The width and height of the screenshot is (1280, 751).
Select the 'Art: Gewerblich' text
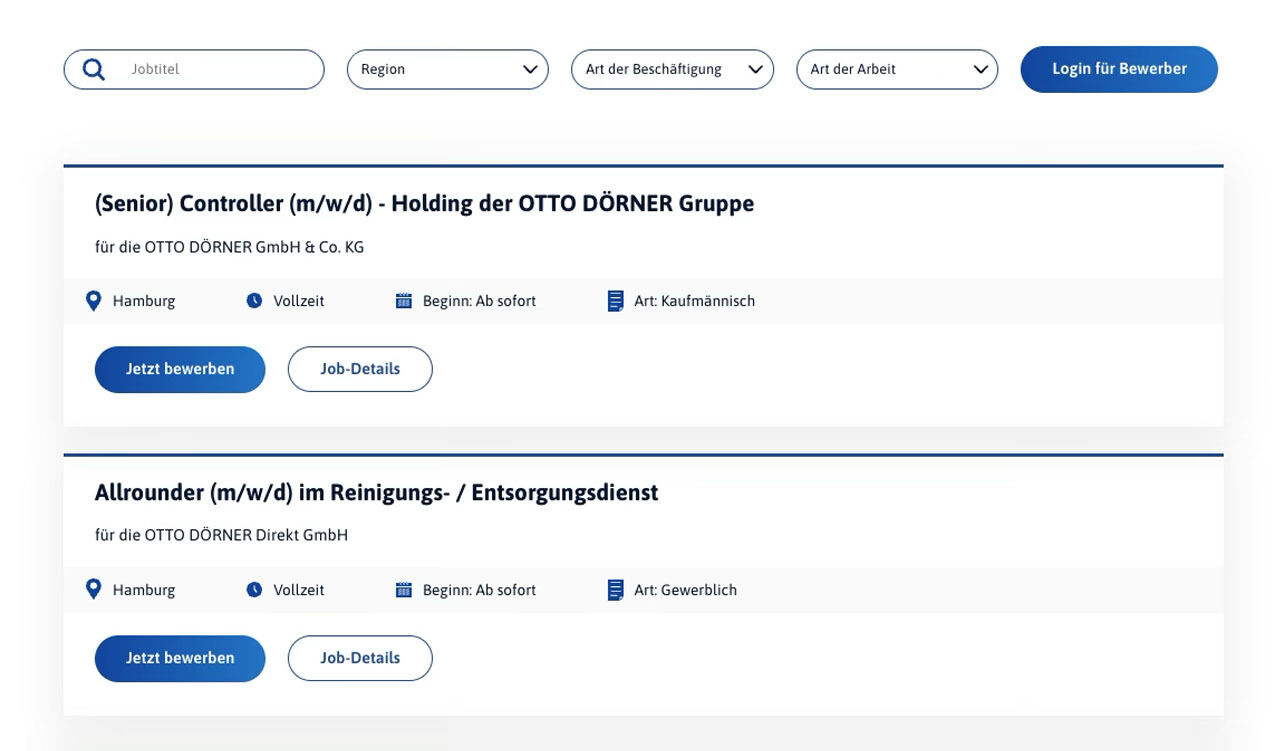click(685, 590)
